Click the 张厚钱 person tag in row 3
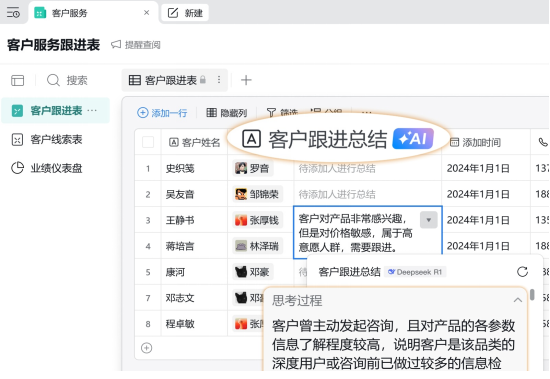The width and height of the screenshot is (550, 379). [x=257, y=220]
